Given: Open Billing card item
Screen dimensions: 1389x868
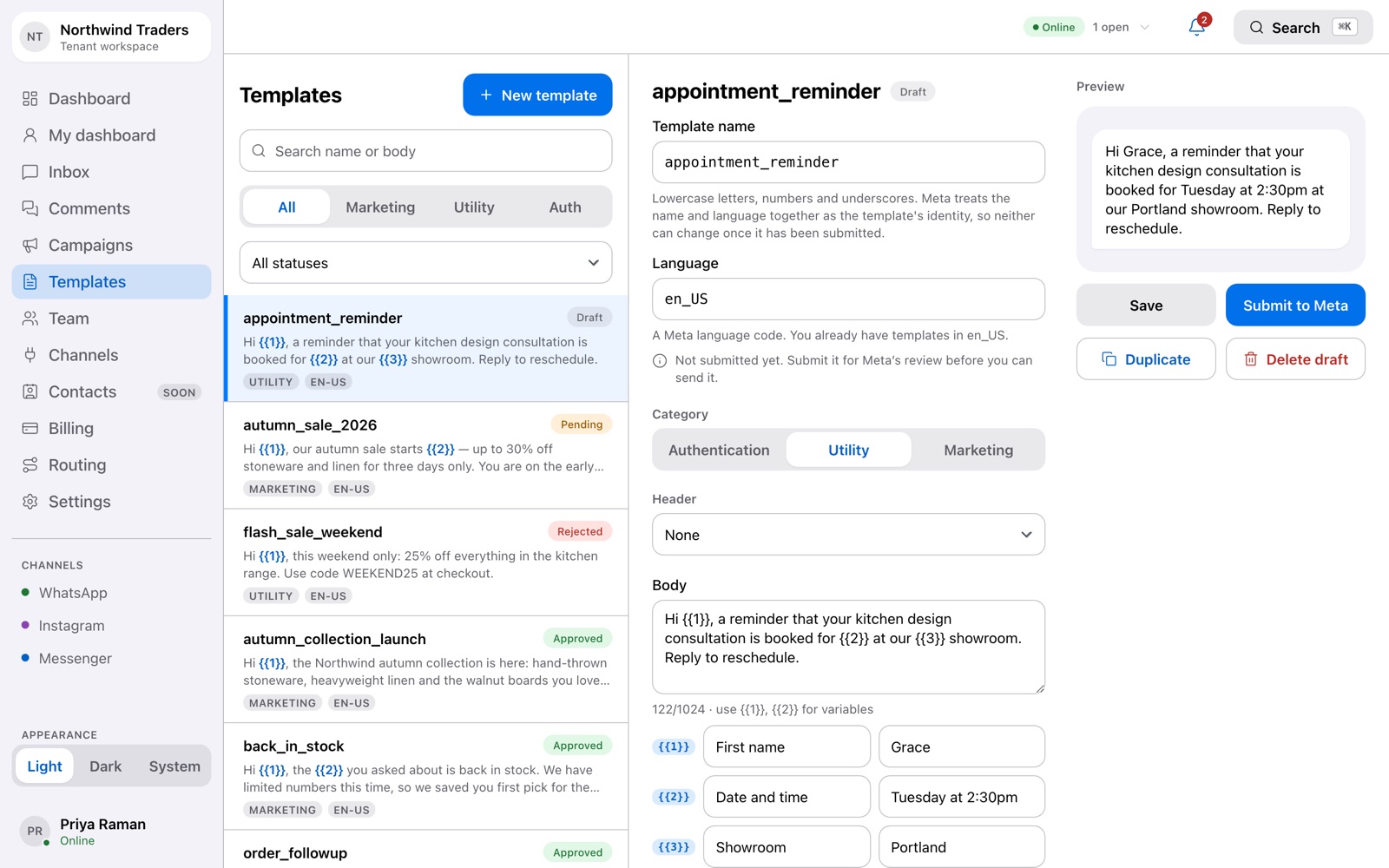Looking at the screenshot, I should coord(111,429).
